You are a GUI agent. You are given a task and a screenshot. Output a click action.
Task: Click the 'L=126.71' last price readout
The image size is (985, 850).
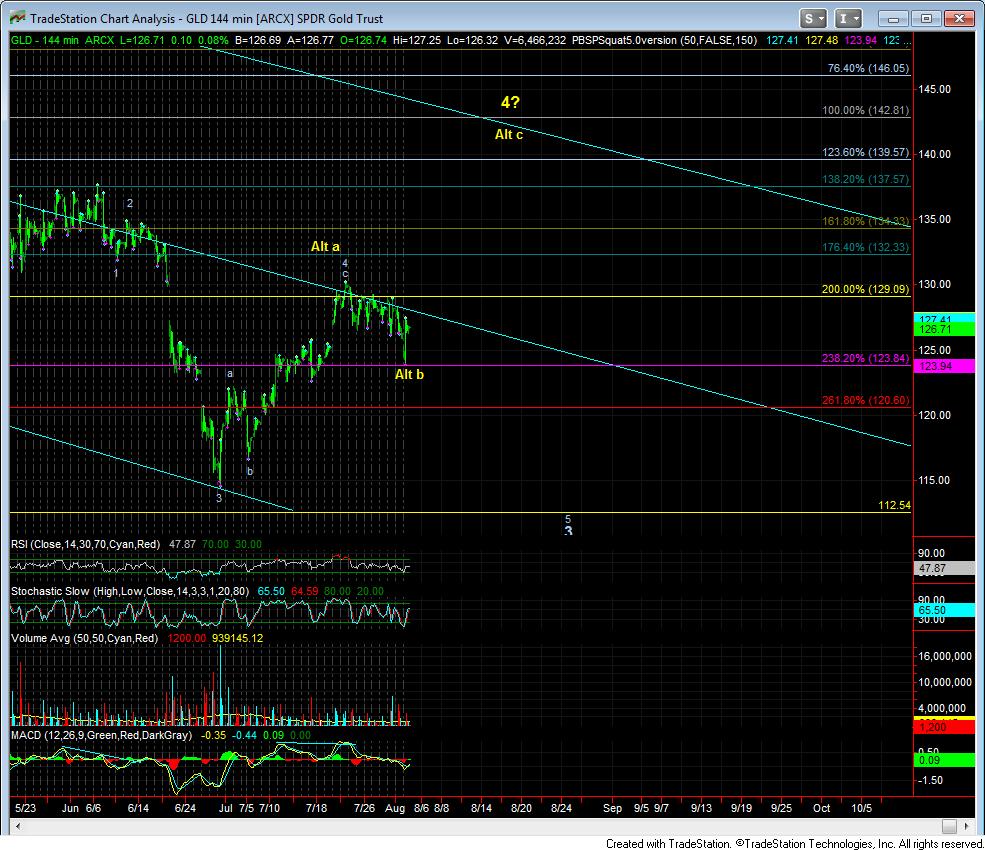(x=142, y=40)
